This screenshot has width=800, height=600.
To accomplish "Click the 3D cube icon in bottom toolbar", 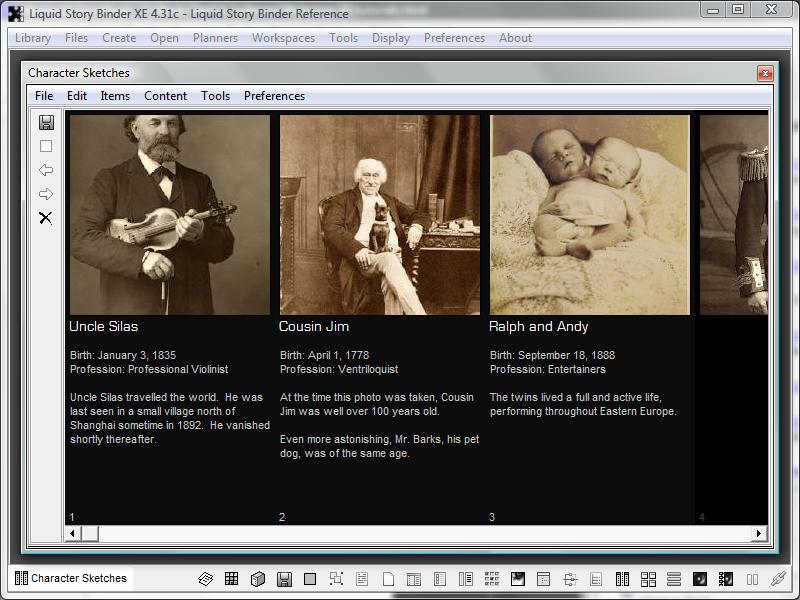I will [x=258, y=579].
